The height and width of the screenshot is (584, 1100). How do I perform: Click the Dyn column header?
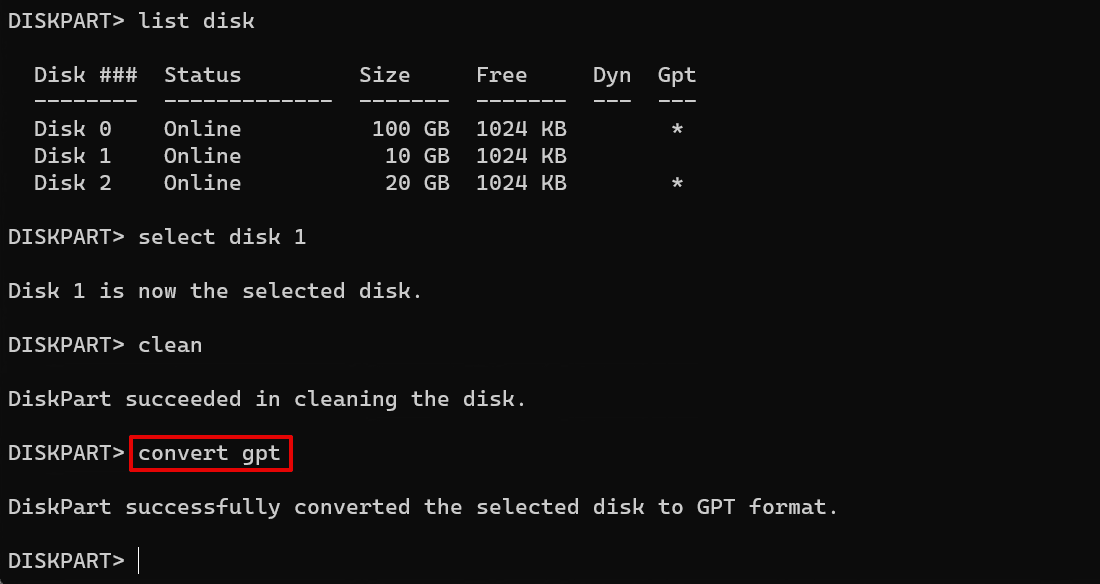click(x=612, y=75)
